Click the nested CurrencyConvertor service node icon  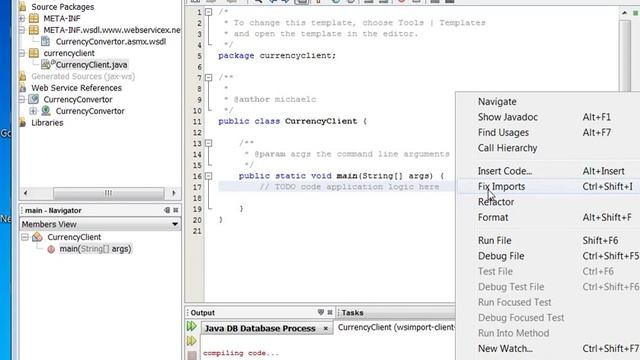(46, 111)
